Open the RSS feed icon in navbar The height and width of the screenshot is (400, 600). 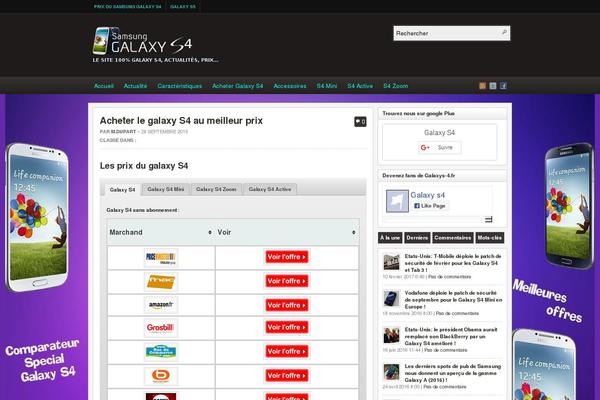point(483,86)
